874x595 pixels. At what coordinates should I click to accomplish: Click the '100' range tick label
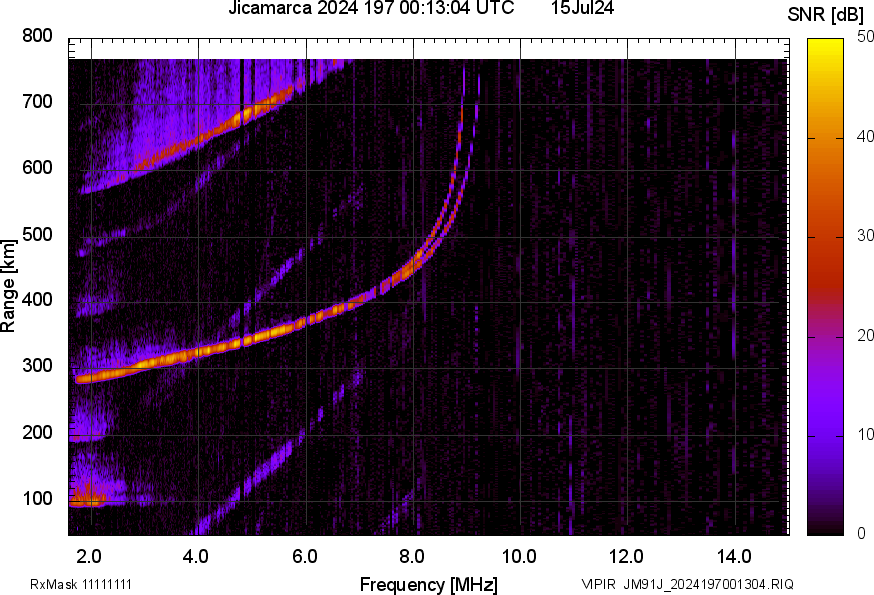[37, 498]
